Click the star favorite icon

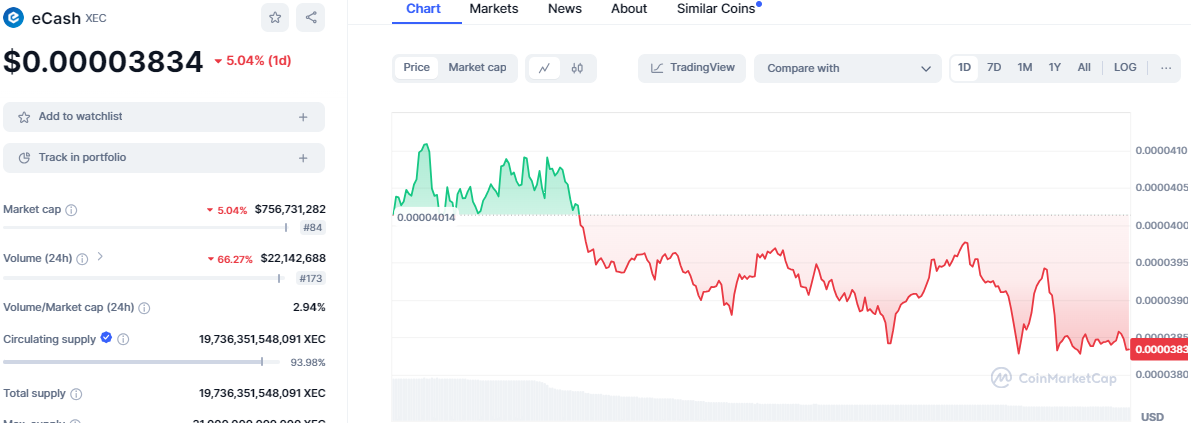click(x=275, y=17)
